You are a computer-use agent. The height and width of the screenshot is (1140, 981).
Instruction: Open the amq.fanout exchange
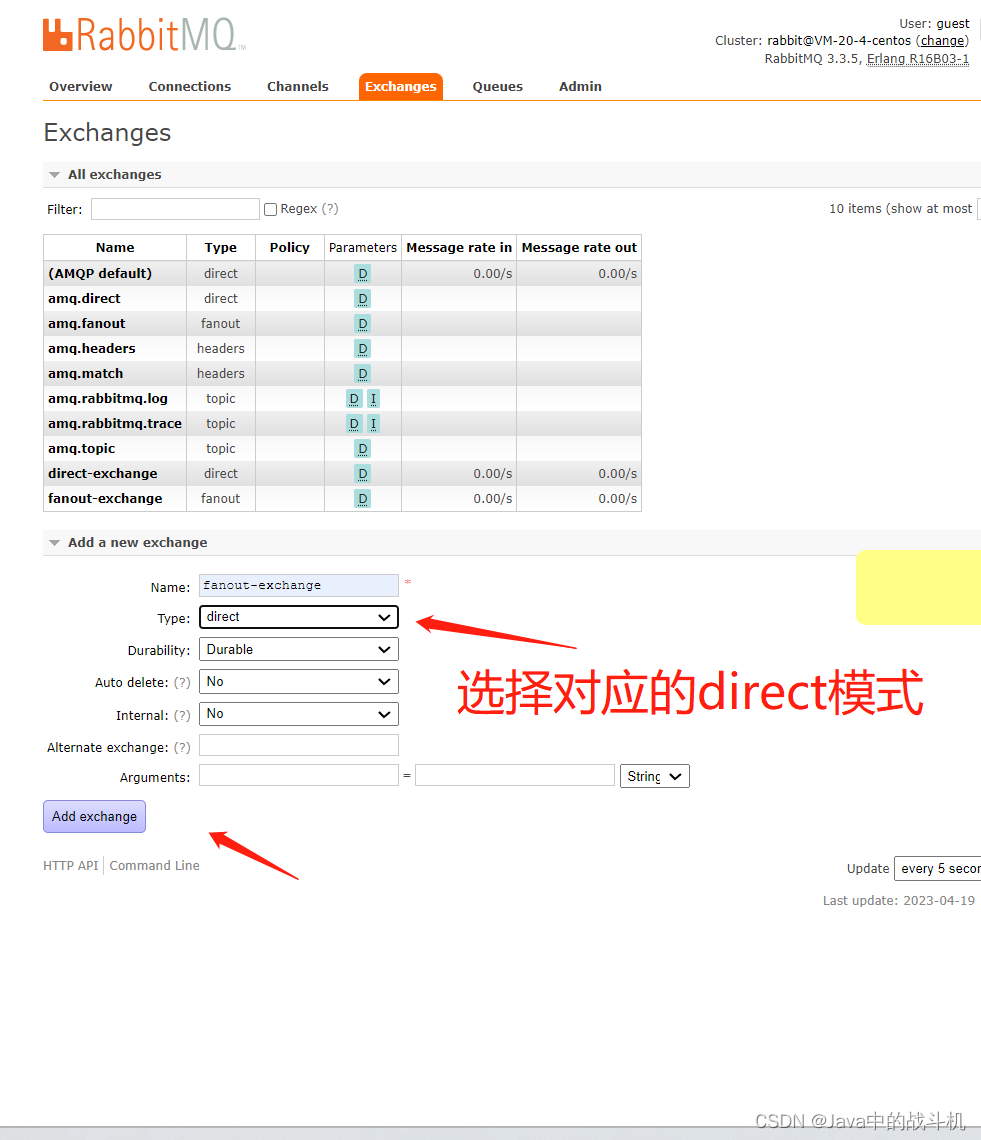click(87, 324)
